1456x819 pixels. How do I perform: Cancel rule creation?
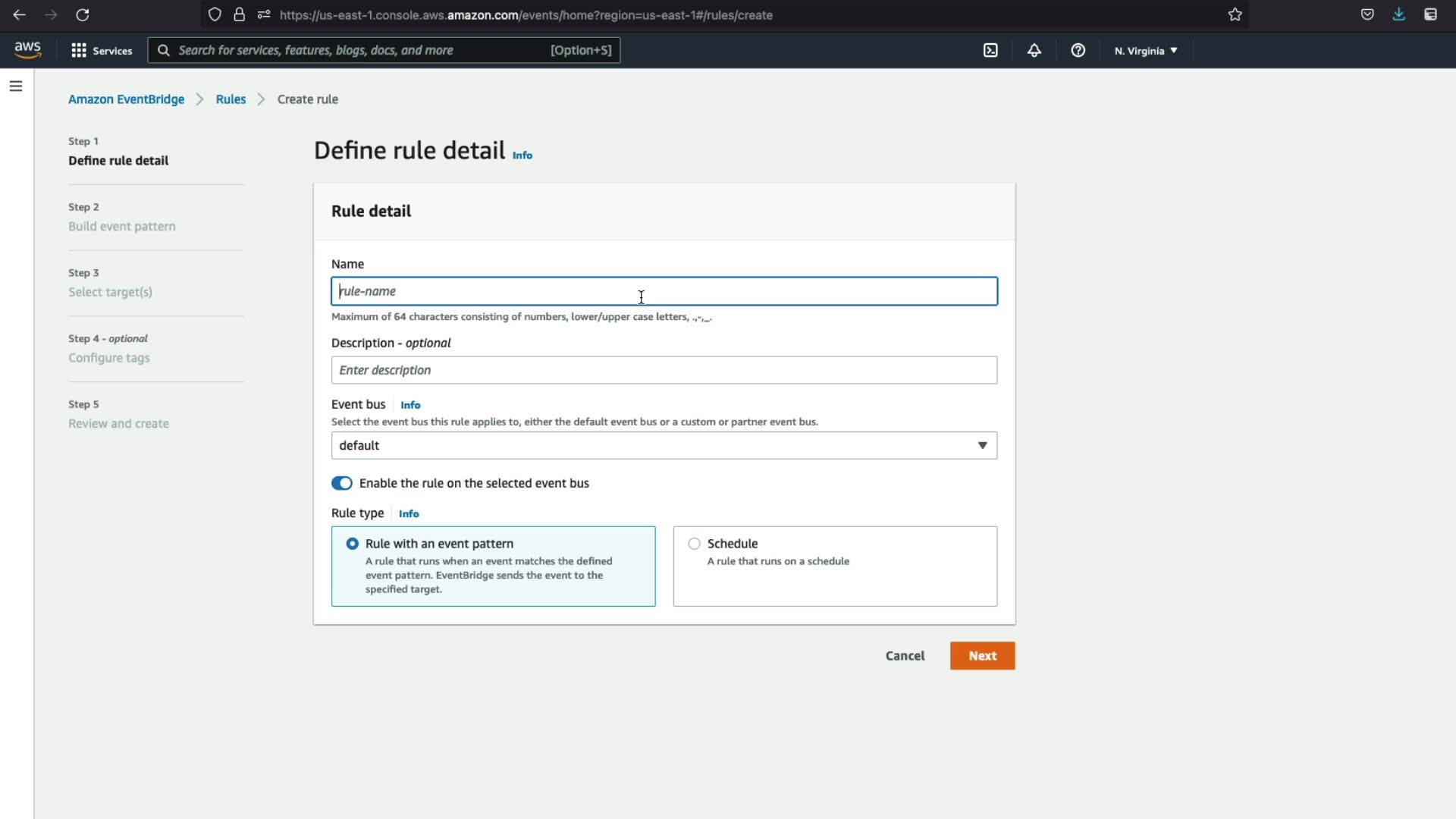[905, 656]
